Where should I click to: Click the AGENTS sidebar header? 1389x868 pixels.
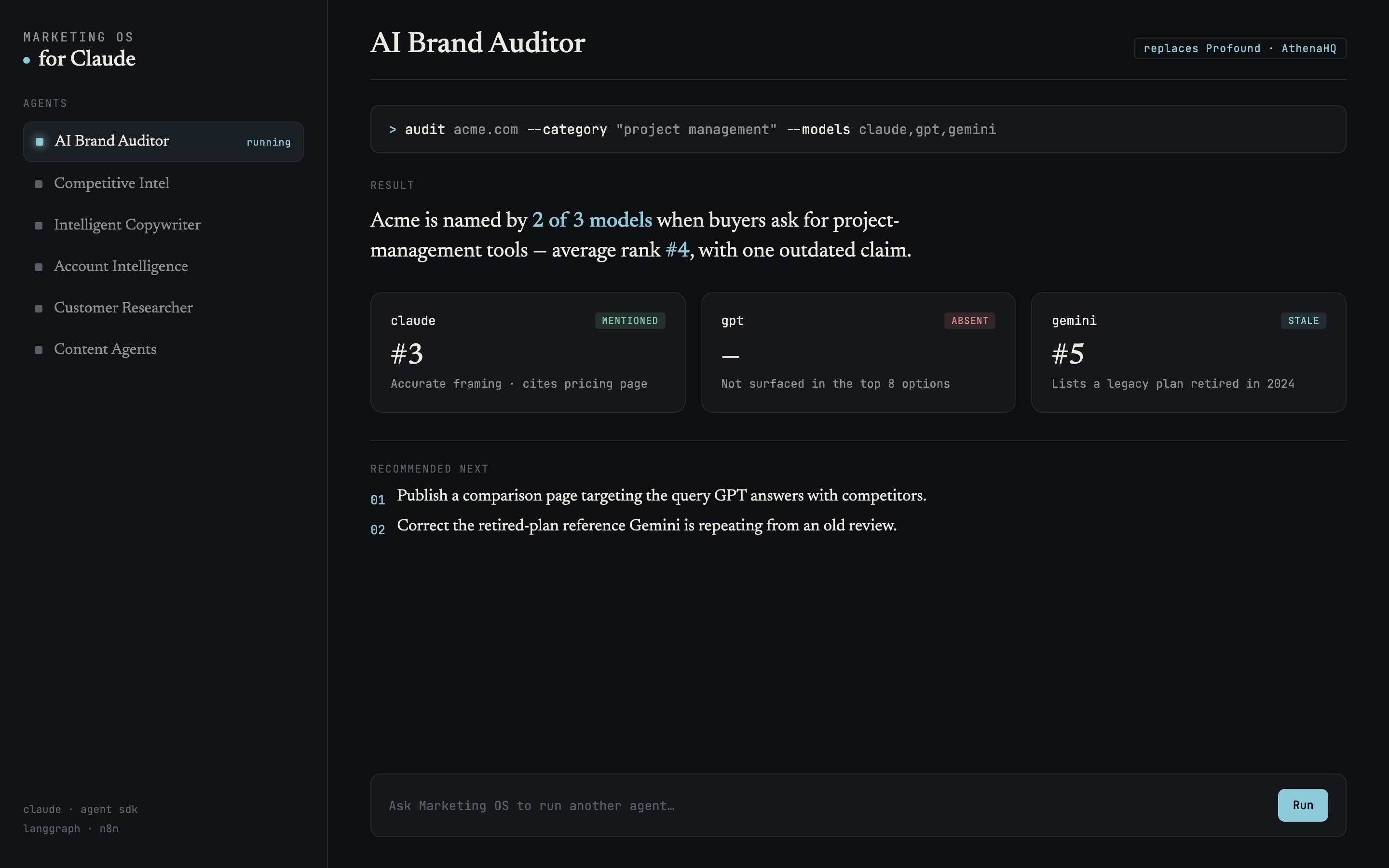[x=45, y=103]
